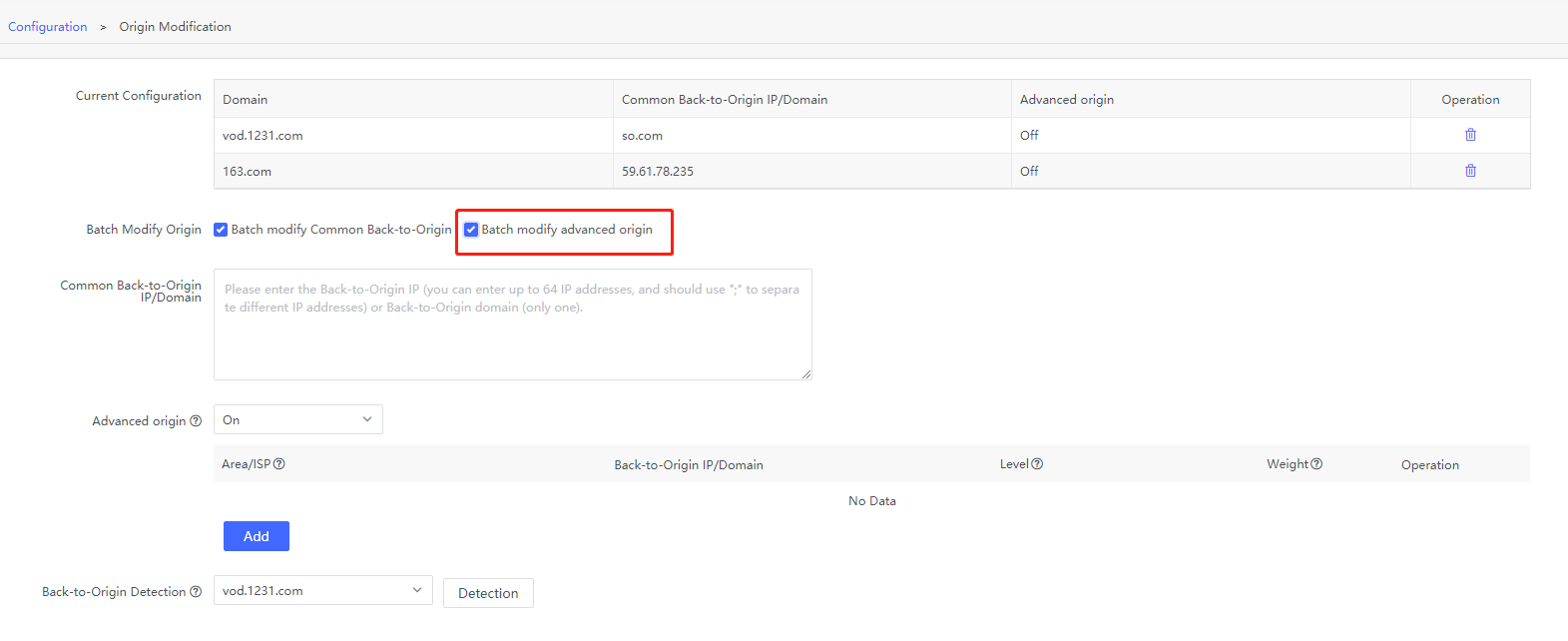Uncheck Batch modify Common Back-to-Origin
Screen dimensions: 1568x641
point(221,230)
